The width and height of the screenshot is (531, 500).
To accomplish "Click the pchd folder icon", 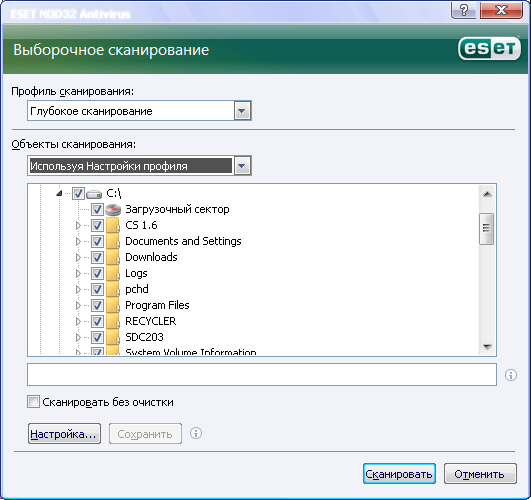I will coord(113,289).
